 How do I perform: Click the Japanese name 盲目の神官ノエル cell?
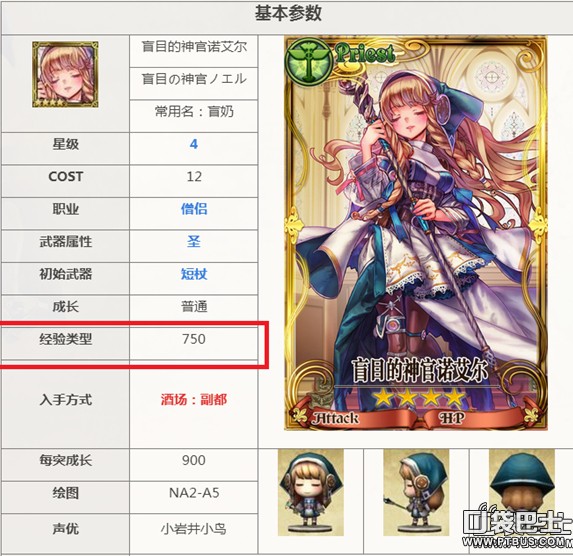194,79
